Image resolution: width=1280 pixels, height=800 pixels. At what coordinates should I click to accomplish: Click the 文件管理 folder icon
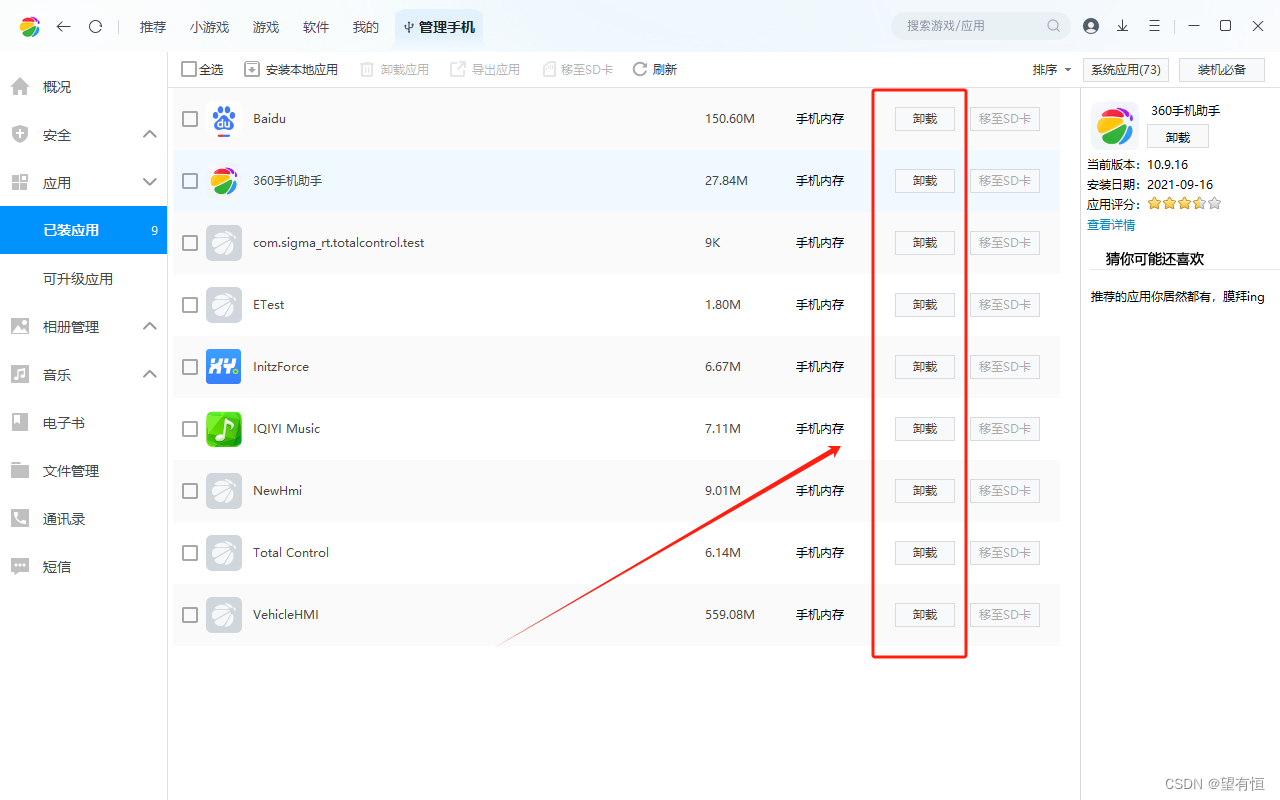tap(20, 470)
